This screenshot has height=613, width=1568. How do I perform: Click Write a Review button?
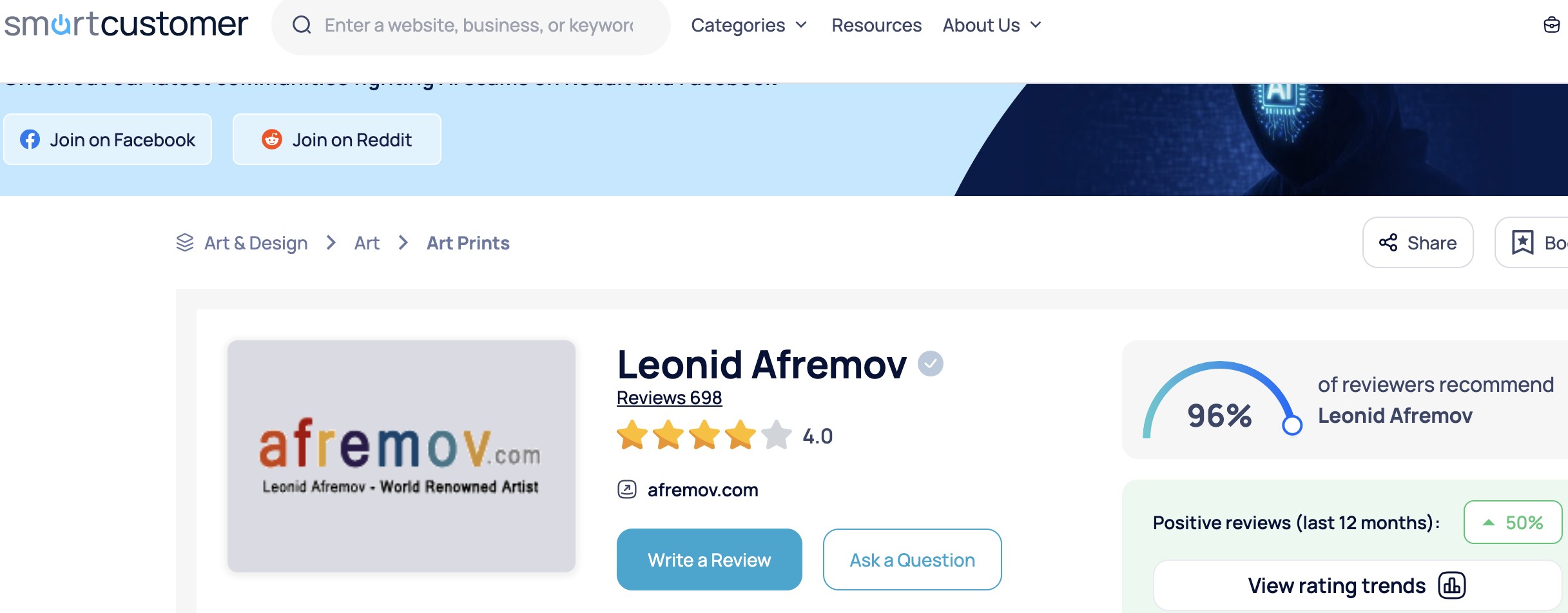coord(710,559)
